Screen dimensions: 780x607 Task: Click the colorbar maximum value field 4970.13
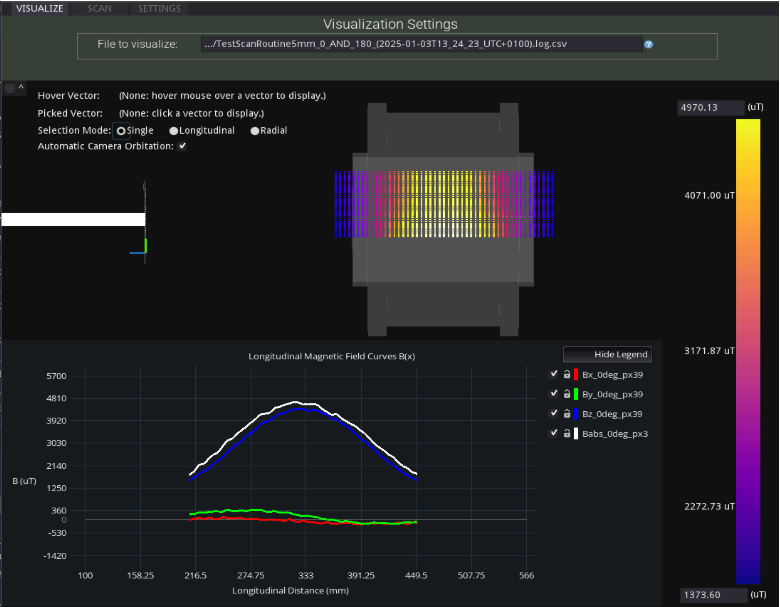click(711, 108)
